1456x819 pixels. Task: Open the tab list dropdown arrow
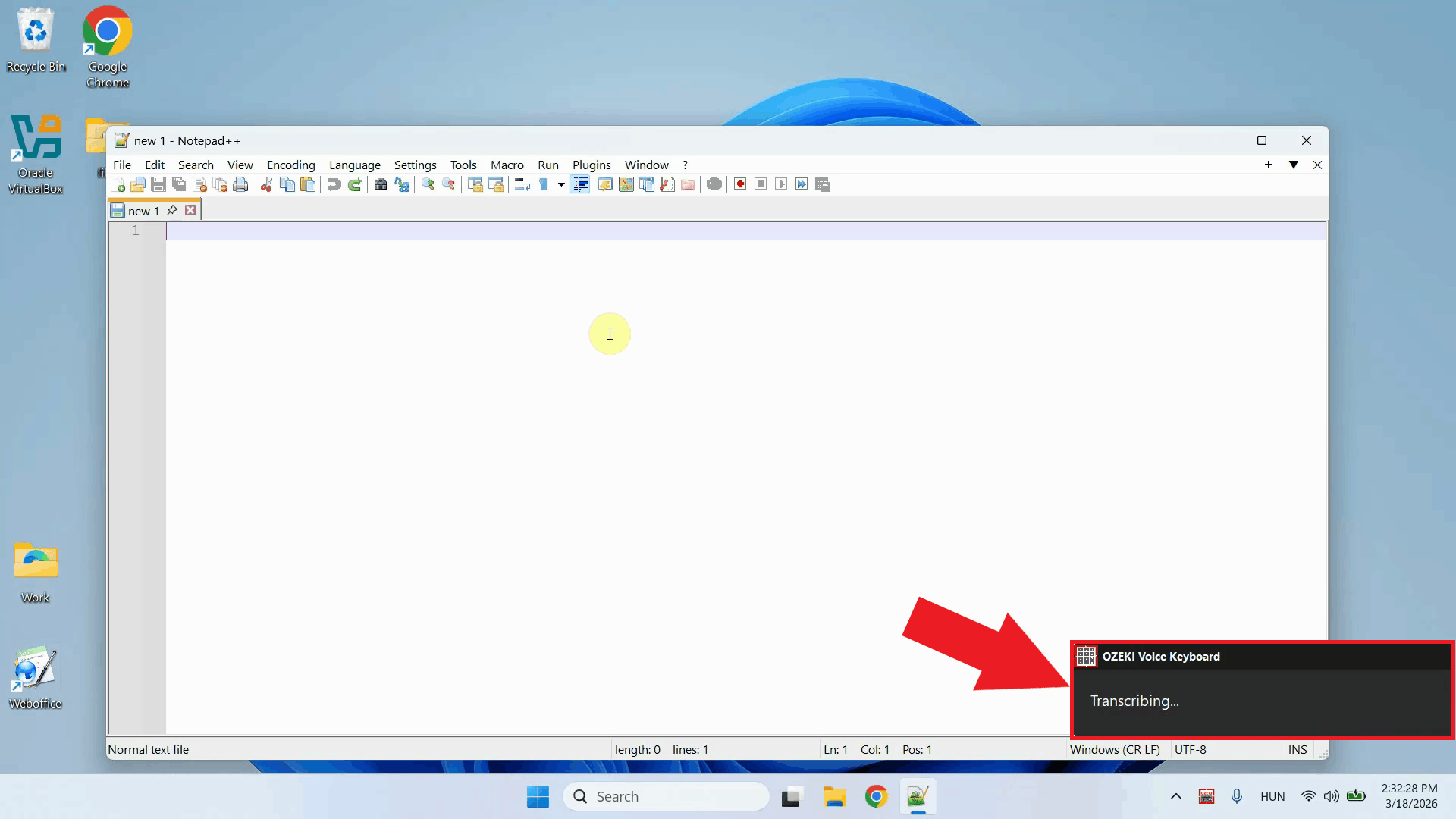click(1294, 165)
